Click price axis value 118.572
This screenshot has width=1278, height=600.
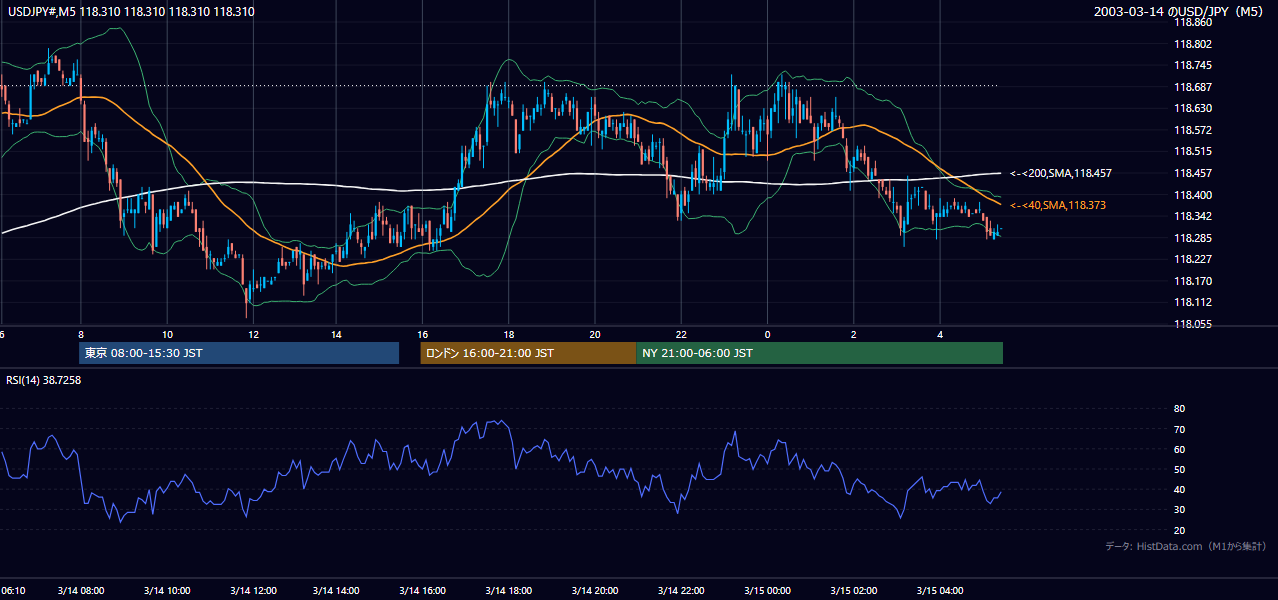pos(1191,130)
